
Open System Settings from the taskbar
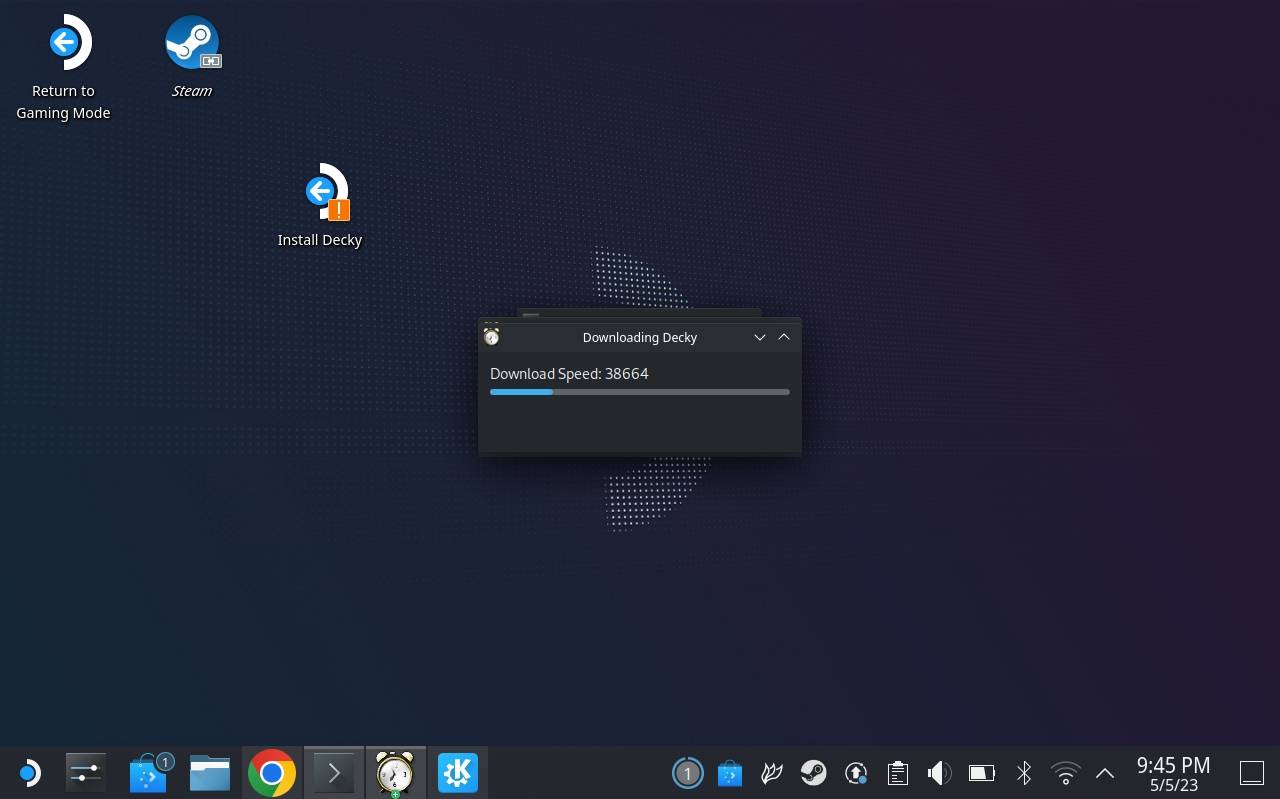pyautogui.click(x=85, y=773)
